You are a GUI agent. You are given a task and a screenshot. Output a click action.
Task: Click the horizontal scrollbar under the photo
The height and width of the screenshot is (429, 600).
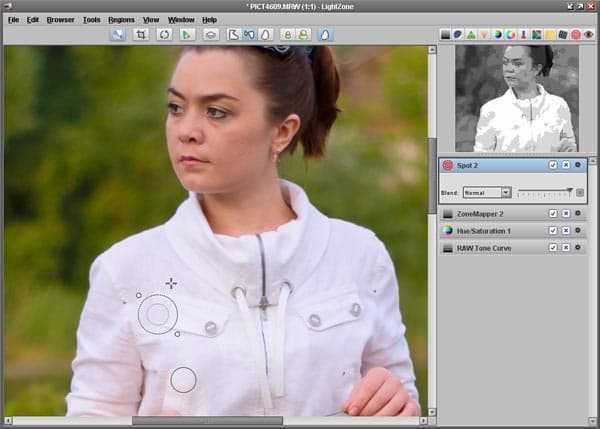pyautogui.click(x=207, y=421)
